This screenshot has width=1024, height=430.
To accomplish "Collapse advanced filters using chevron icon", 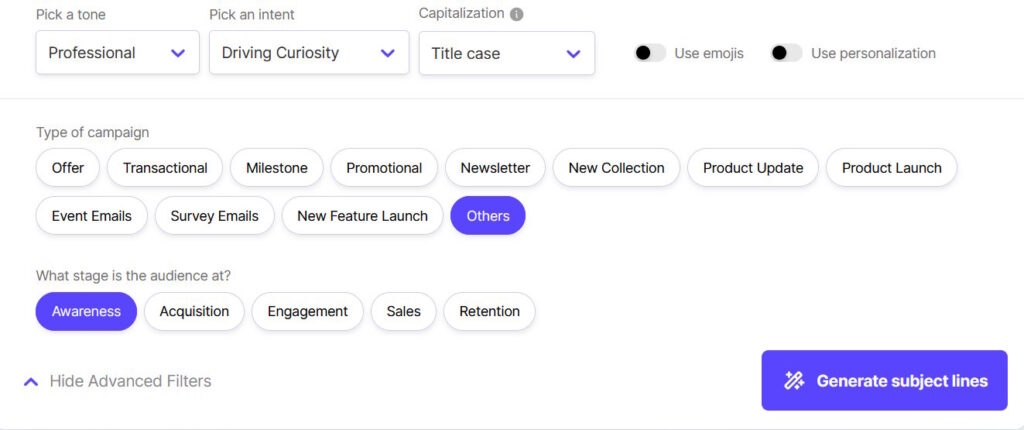I will click(31, 381).
